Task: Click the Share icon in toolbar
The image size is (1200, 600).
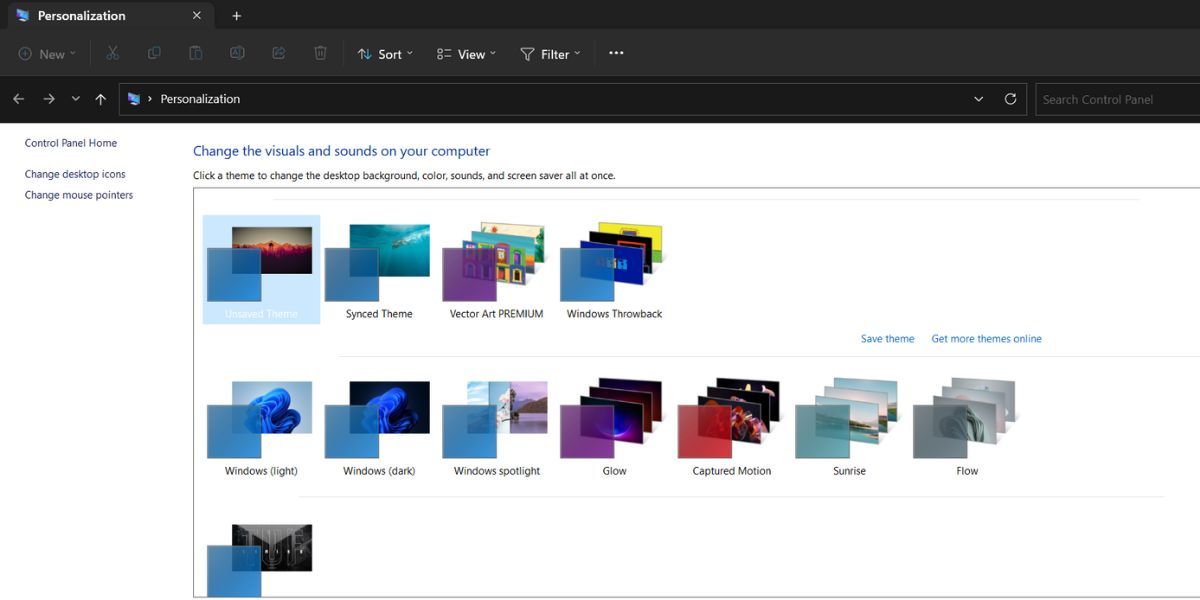Action: [279, 54]
